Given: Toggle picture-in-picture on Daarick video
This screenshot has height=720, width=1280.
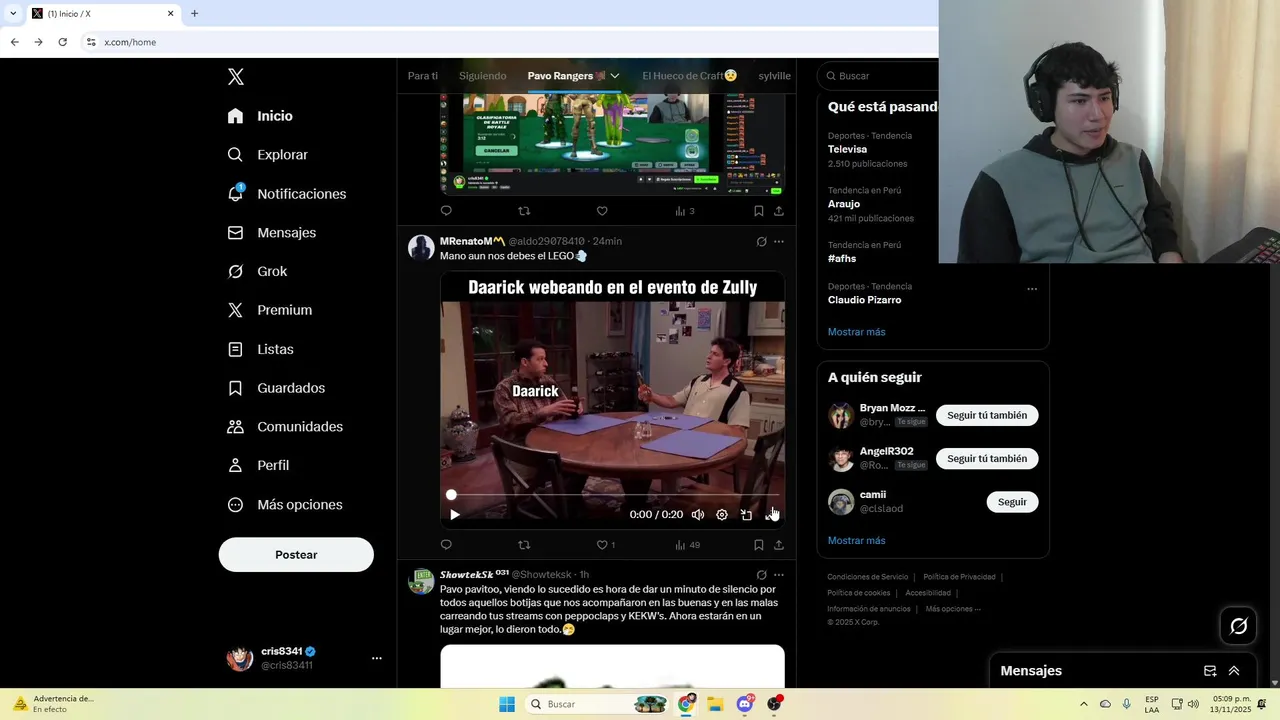Looking at the screenshot, I should [x=746, y=514].
